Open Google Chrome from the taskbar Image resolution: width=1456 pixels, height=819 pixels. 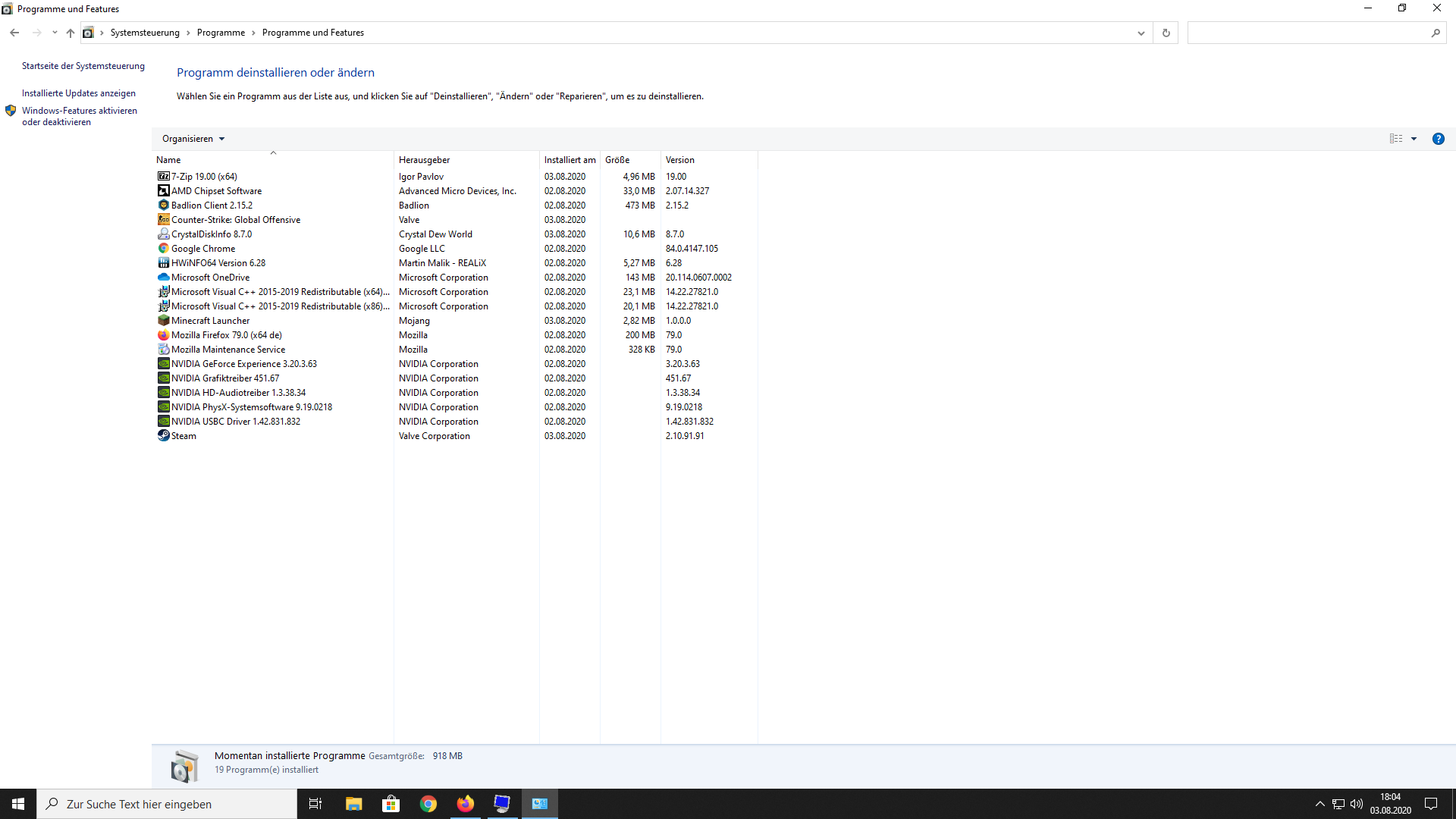(x=428, y=804)
